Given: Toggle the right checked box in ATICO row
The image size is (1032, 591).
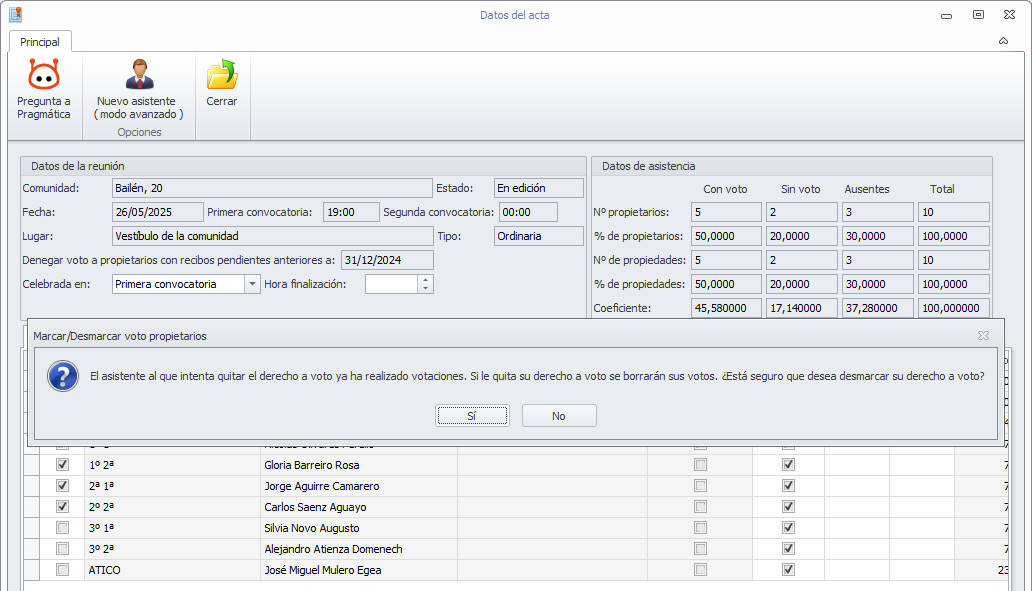Looking at the screenshot, I should (788, 570).
